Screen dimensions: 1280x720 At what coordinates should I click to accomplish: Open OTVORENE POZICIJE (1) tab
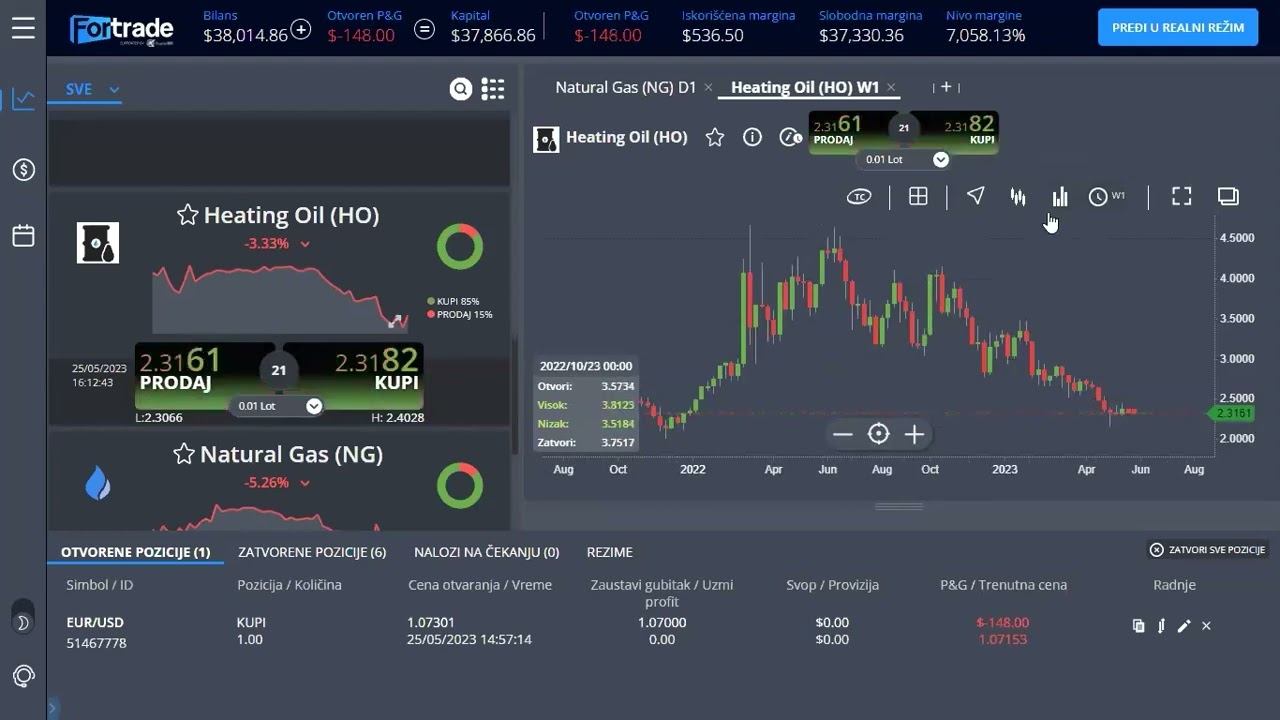click(x=135, y=552)
